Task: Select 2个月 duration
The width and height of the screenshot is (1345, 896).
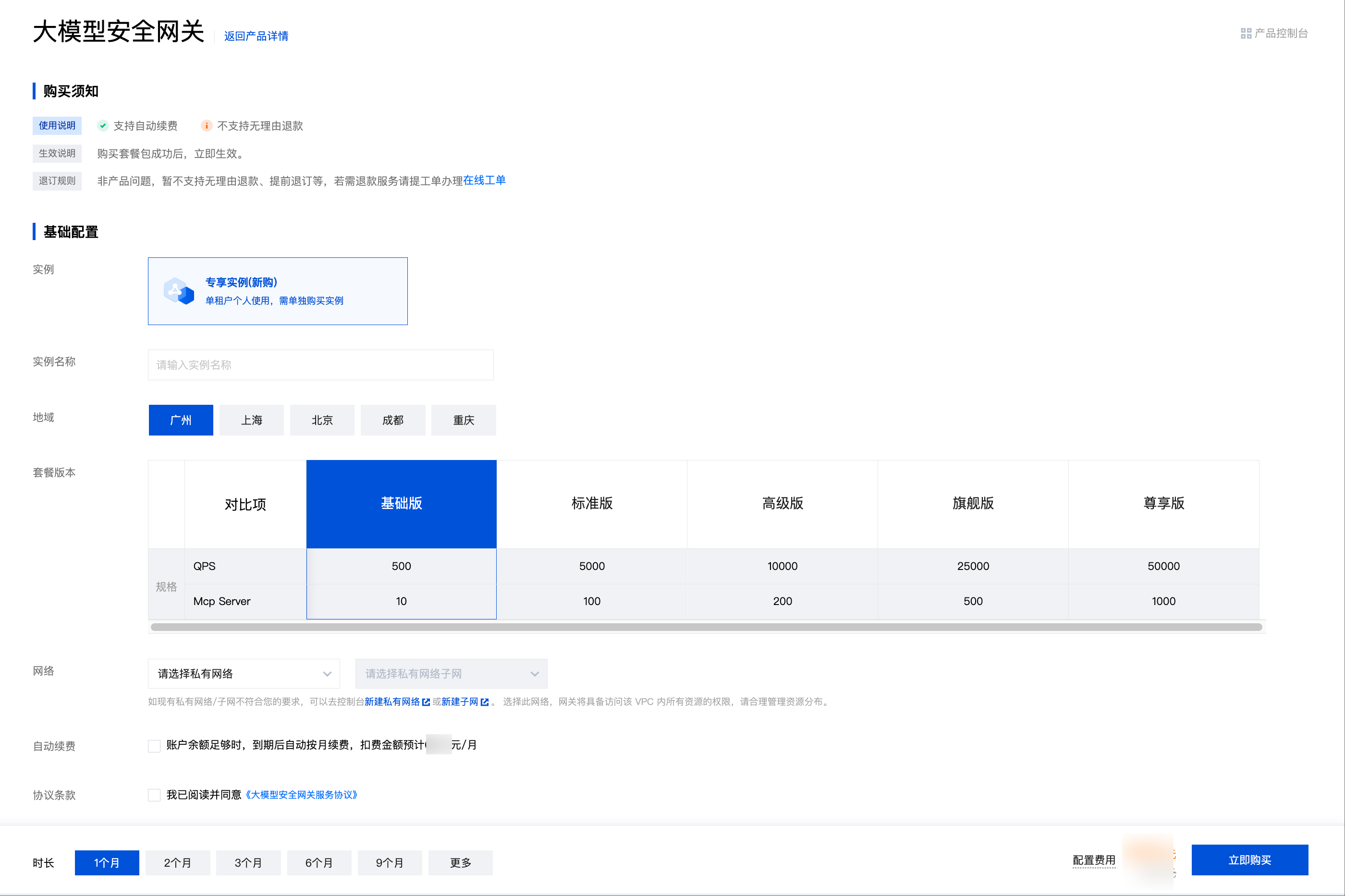Action: [178, 863]
